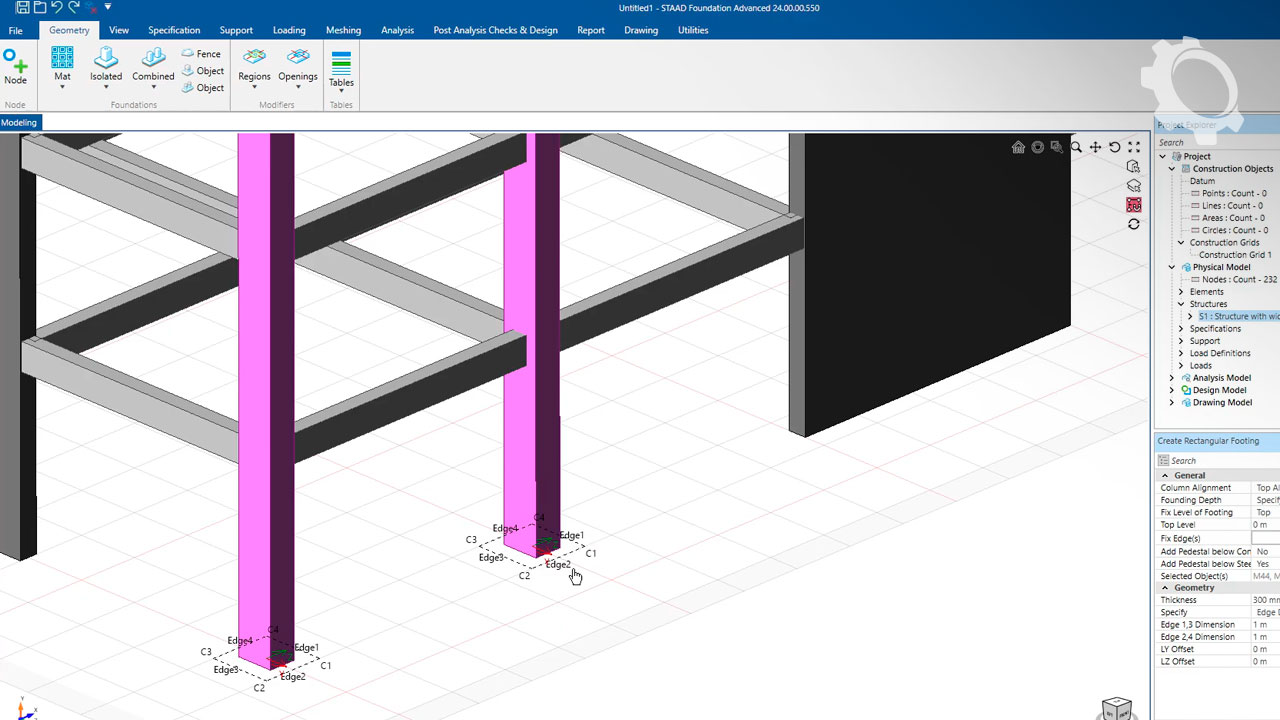Screen dimensions: 1280x720
Task: Select S1 Structure item in Project Explorer
Action: click(x=1238, y=316)
